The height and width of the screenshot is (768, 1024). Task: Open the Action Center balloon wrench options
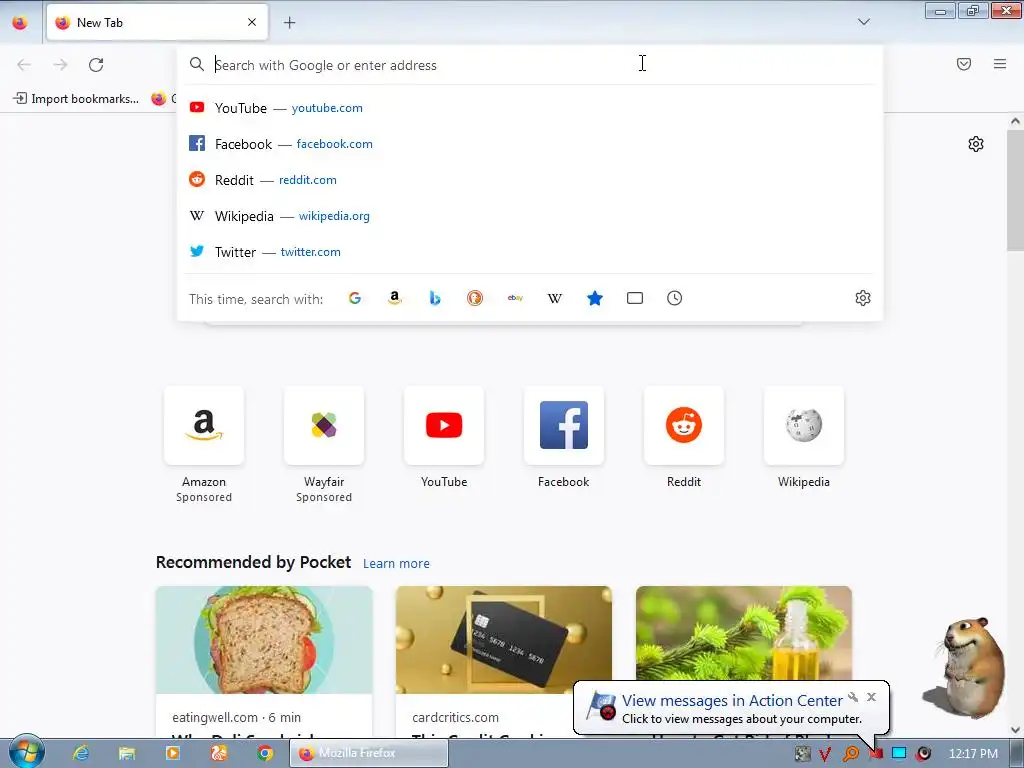click(x=853, y=697)
